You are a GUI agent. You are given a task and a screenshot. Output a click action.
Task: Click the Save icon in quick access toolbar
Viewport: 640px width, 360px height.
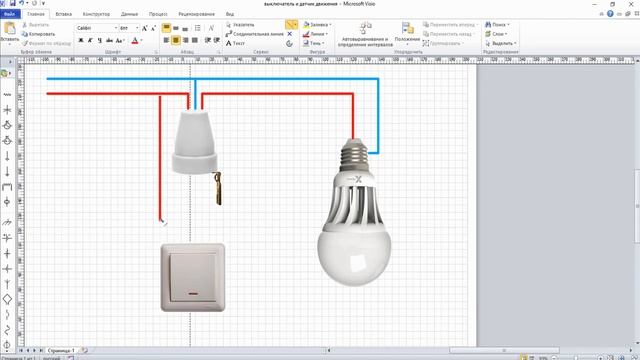click(x=13, y=3)
